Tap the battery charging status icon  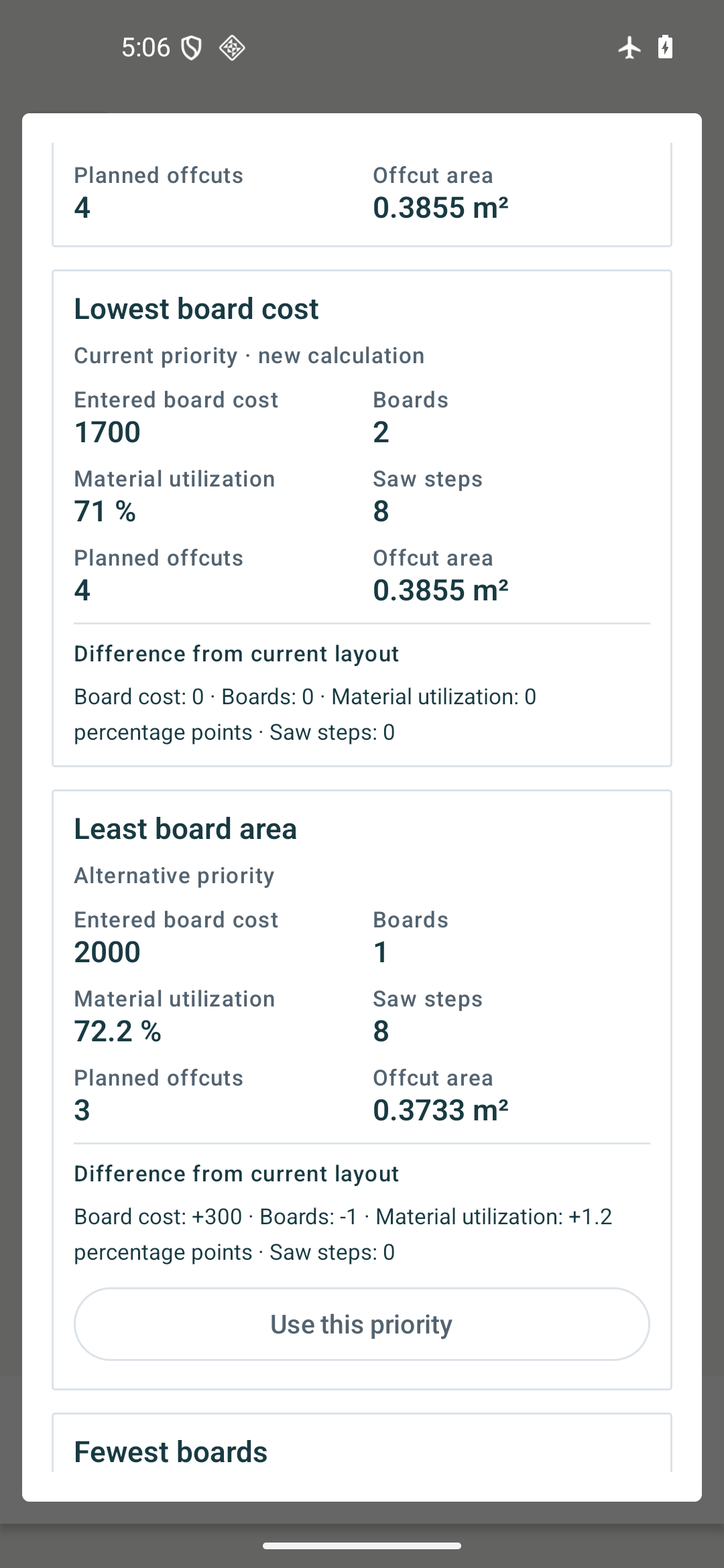tap(665, 48)
